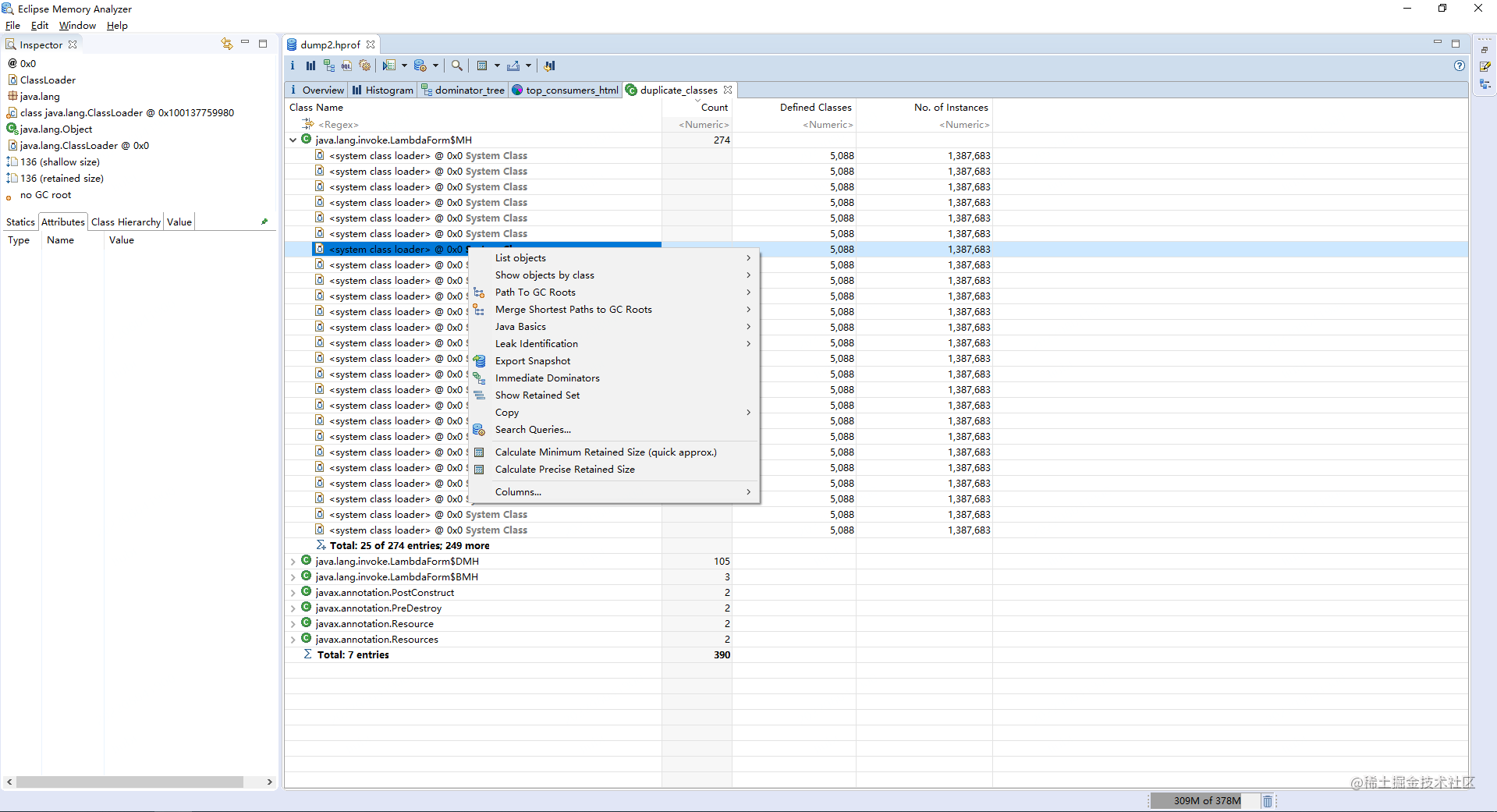This screenshot has height=812, width=1497.
Task: Open dropdown next to export icon
Action: tap(528, 66)
